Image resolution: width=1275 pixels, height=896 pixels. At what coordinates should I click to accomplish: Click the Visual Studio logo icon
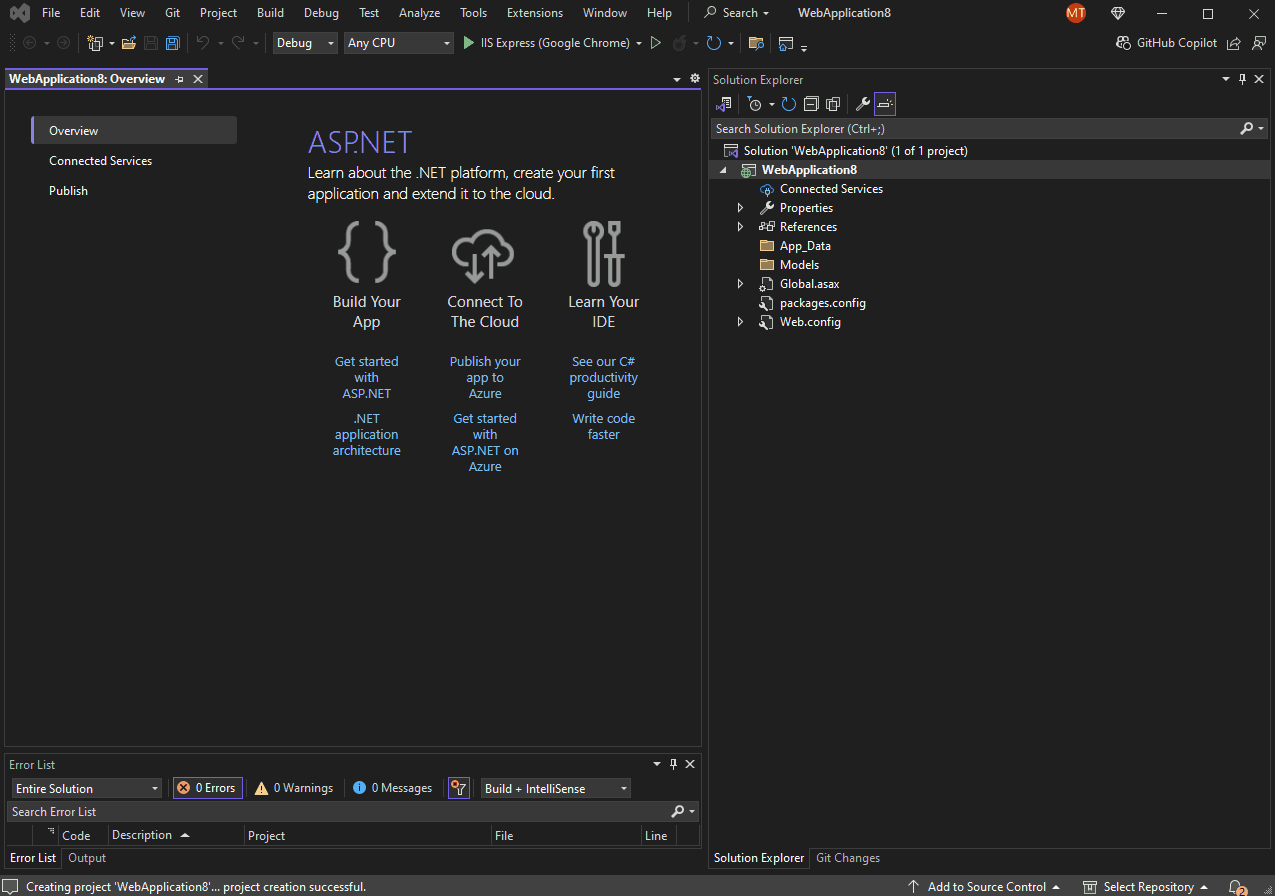[19, 13]
